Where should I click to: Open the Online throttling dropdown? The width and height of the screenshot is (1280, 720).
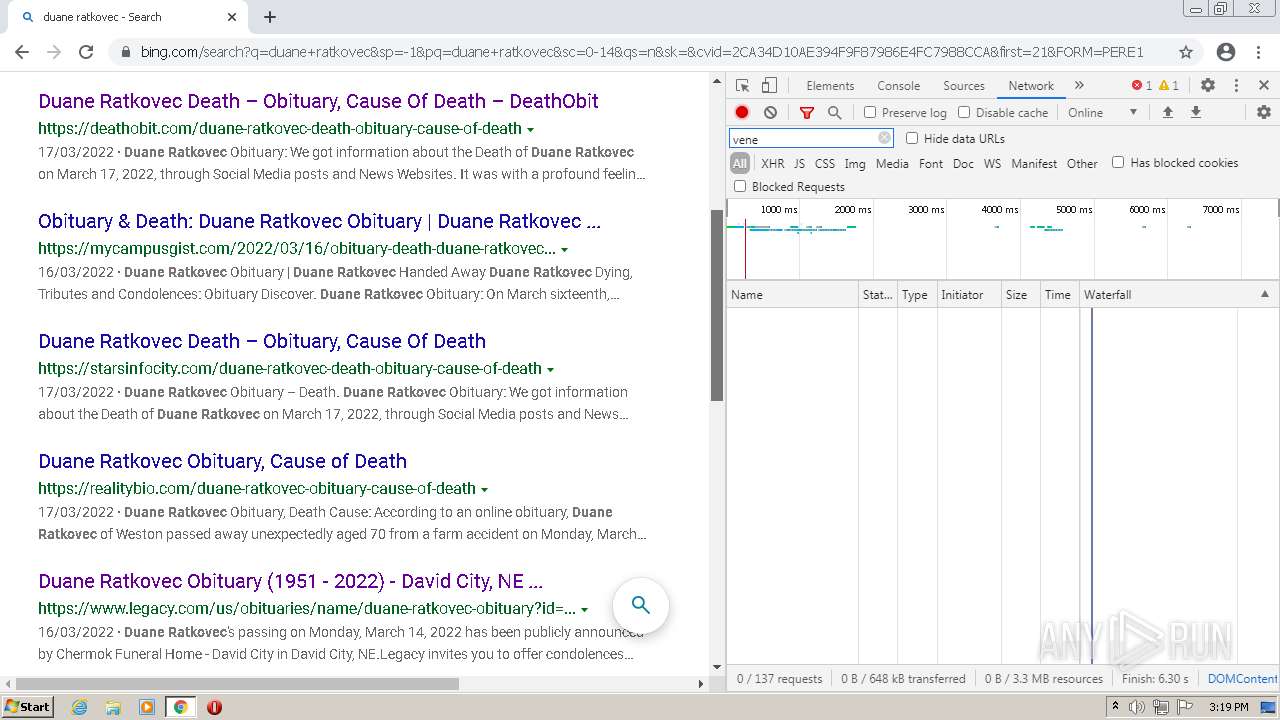click(x=1103, y=113)
